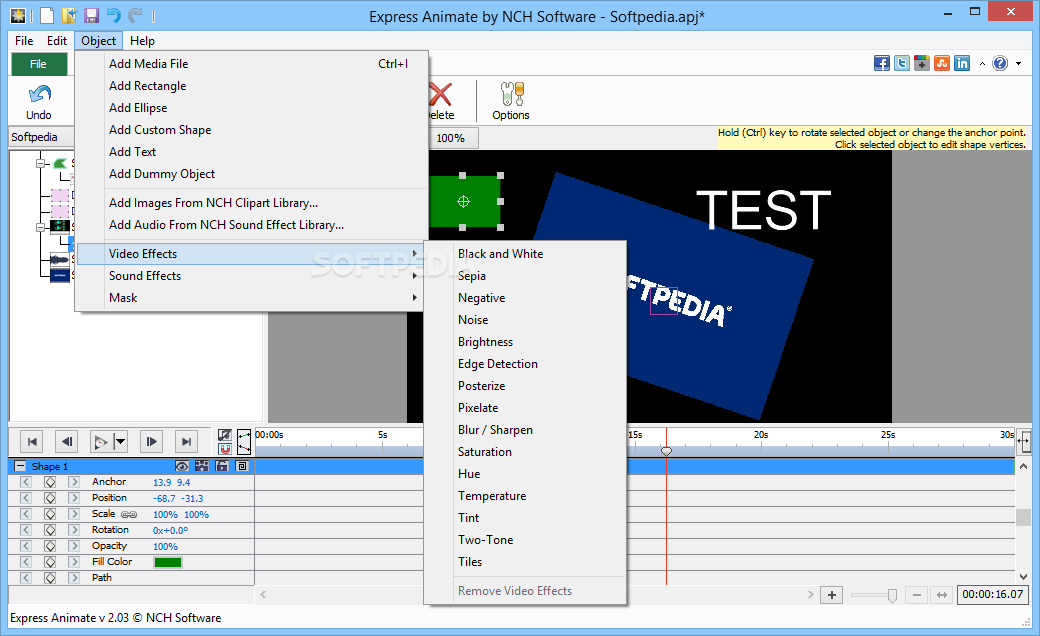Step back one frame button

click(x=66, y=442)
